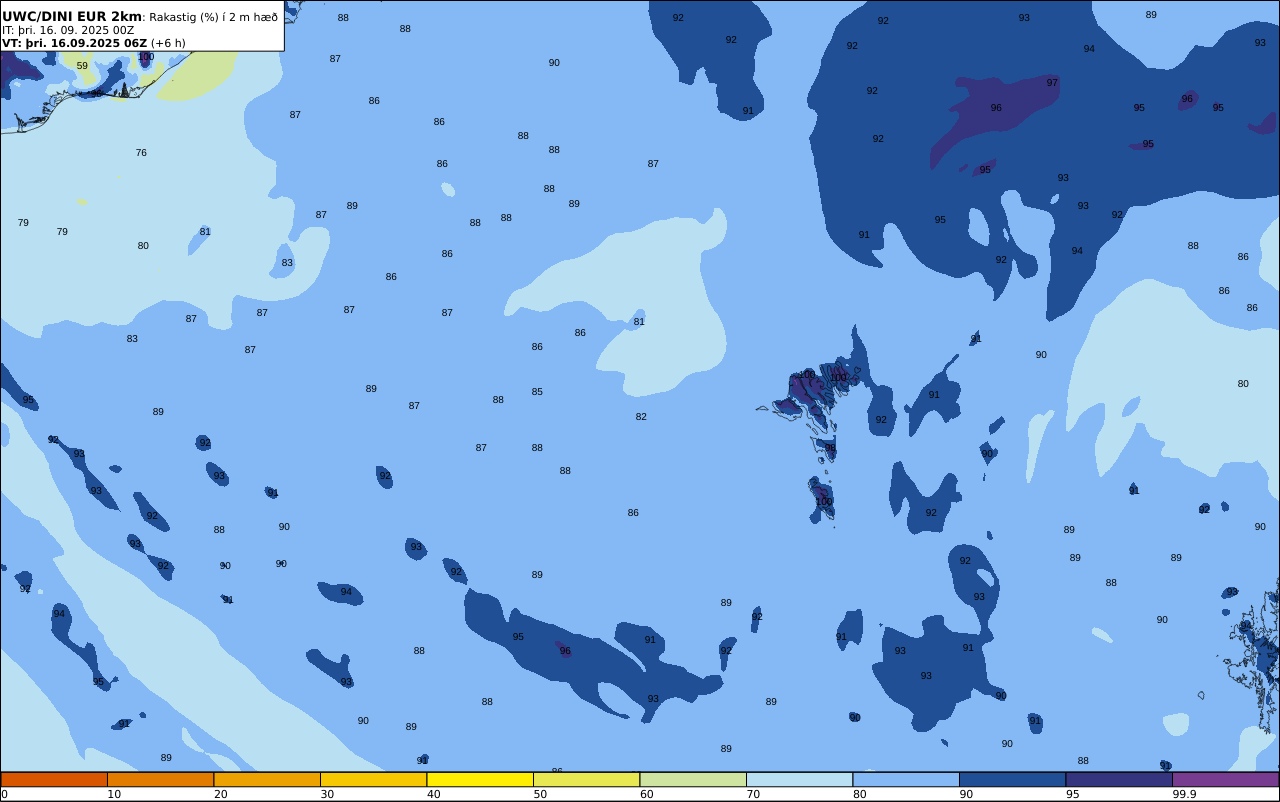Click the pale yellow 50–60 legend swatch
The width and height of the screenshot is (1280, 802).
pyautogui.click(x=586, y=779)
